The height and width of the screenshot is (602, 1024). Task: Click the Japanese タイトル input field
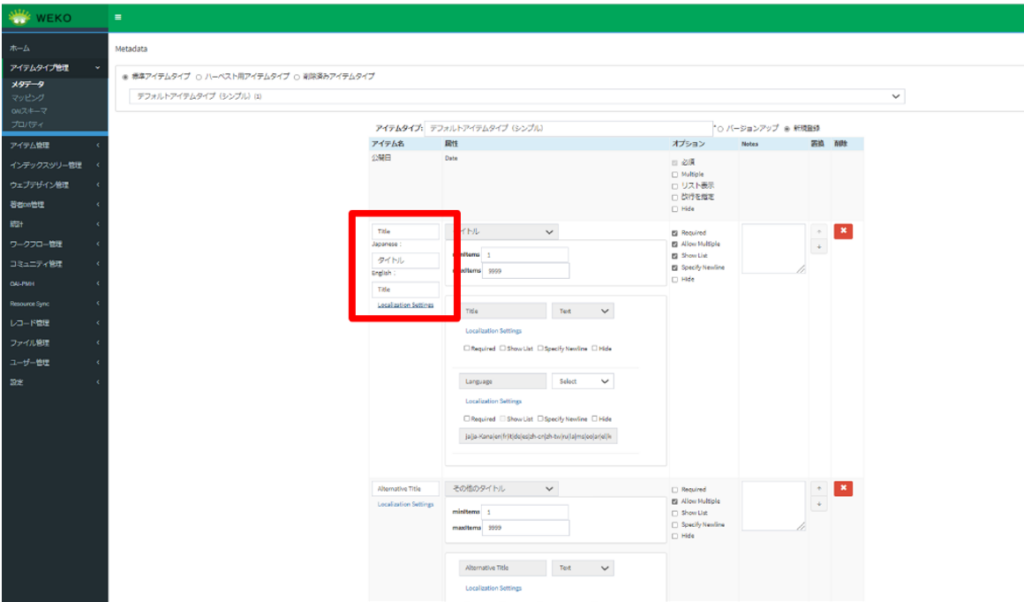pyautogui.click(x=405, y=260)
